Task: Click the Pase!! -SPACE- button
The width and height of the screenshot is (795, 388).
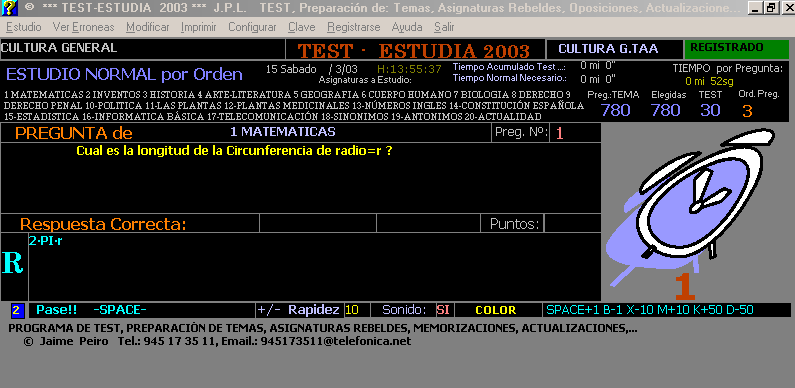Action: [91, 310]
